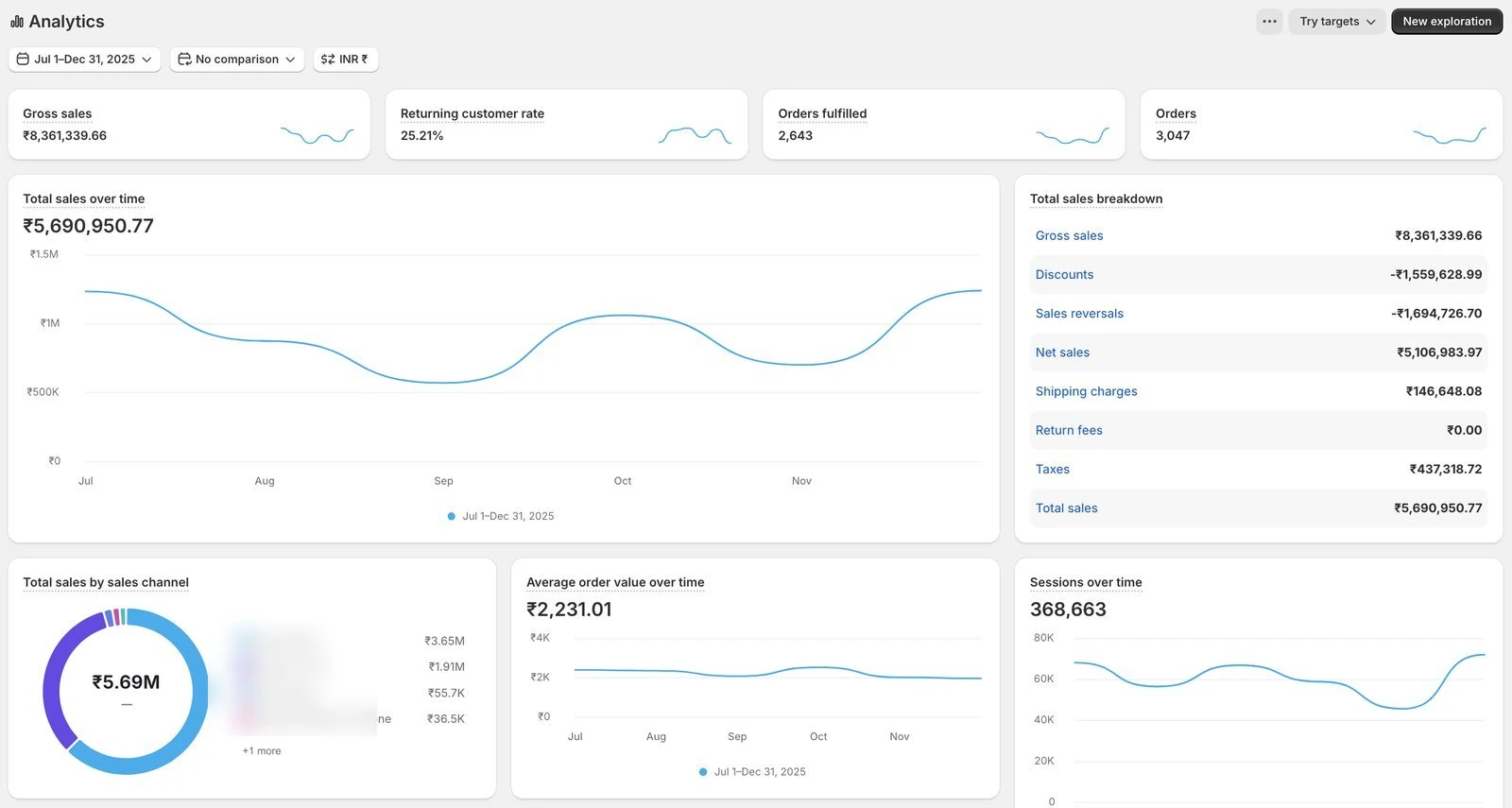The width and height of the screenshot is (1512, 808).
Task: Open the Gross sales summary card
Action: (x=189, y=125)
